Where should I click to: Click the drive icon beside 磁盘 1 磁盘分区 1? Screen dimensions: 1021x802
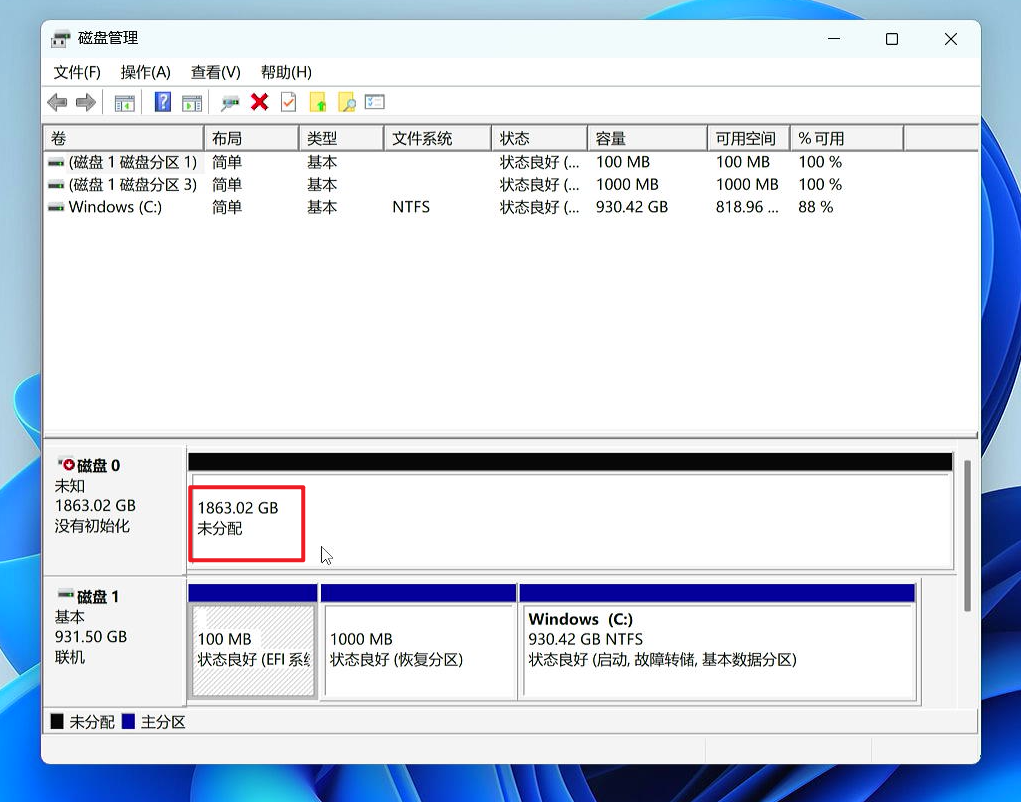[56, 163]
